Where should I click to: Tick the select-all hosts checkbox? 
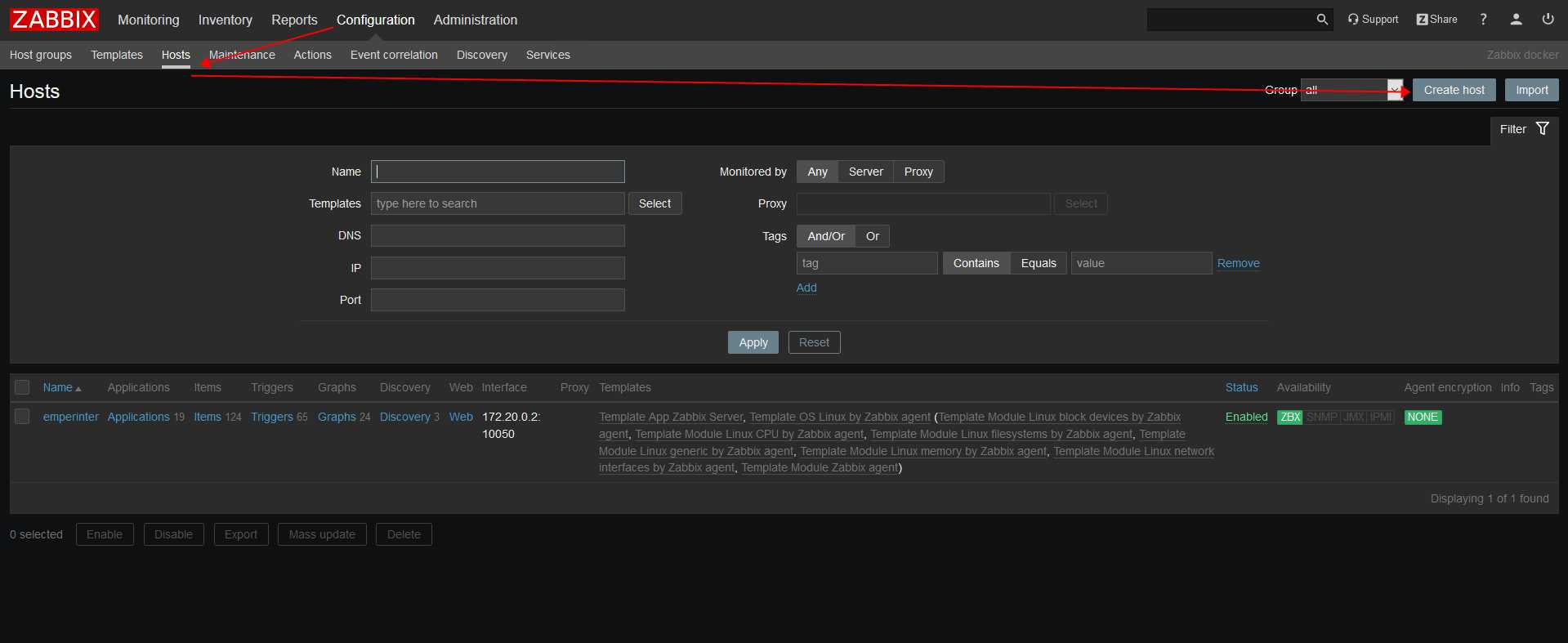[22, 387]
